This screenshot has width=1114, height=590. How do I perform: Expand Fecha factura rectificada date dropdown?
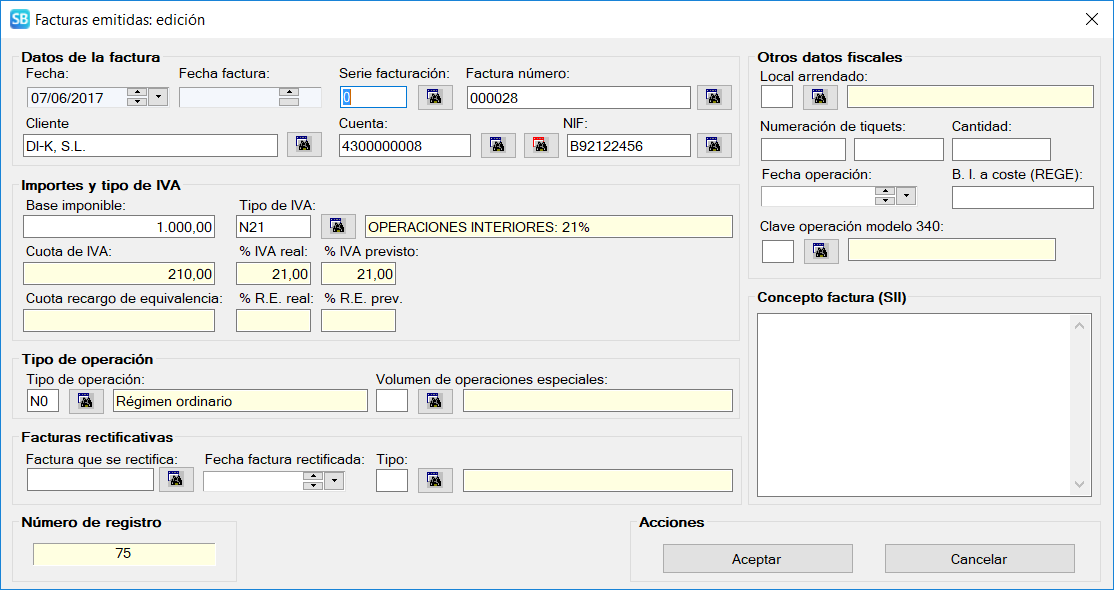pos(334,481)
